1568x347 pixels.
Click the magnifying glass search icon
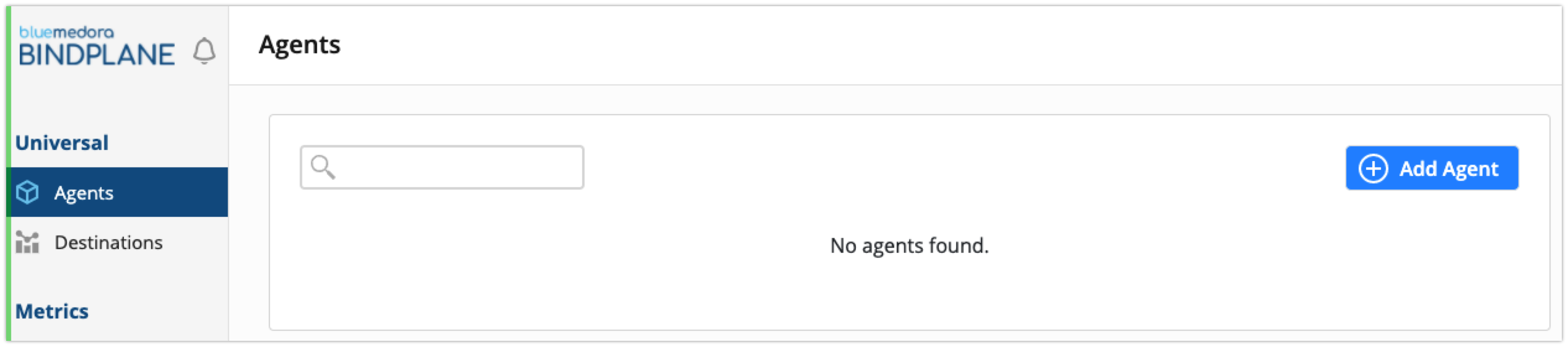323,167
